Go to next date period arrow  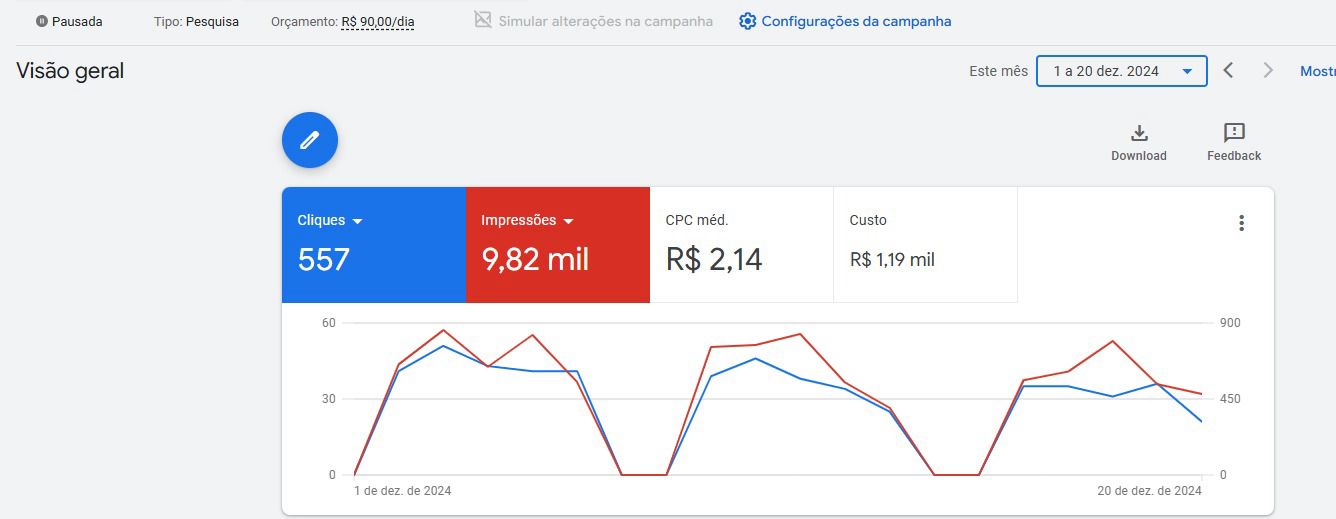(1268, 70)
